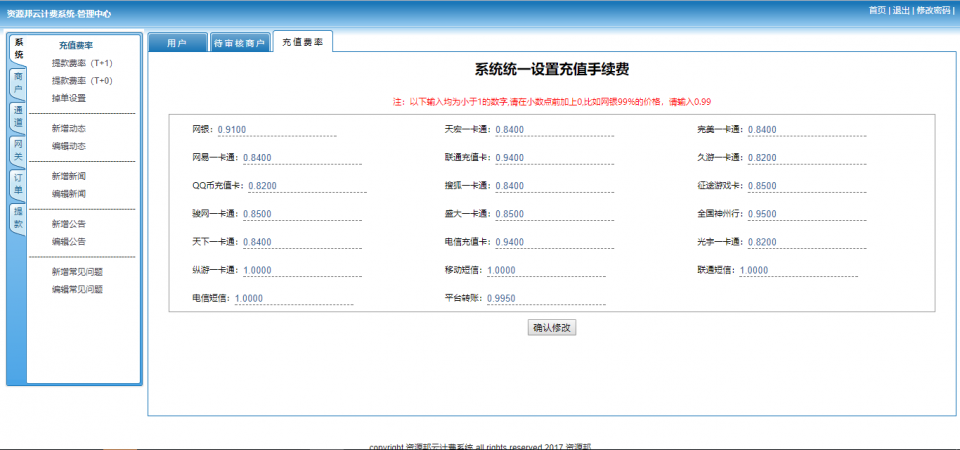Open the 修改密码 link
The height and width of the screenshot is (450, 960).
pos(933,10)
